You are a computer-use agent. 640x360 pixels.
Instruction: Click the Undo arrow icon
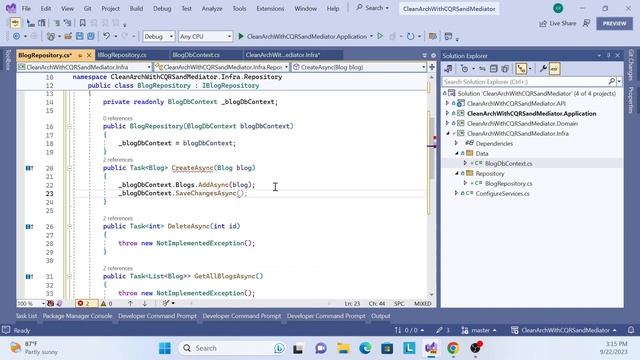click(106, 36)
